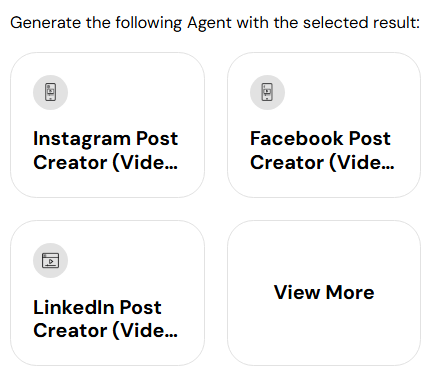The width and height of the screenshot is (434, 383).
Task: Click the LinkedIn video player window icon
Action: coord(50,260)
